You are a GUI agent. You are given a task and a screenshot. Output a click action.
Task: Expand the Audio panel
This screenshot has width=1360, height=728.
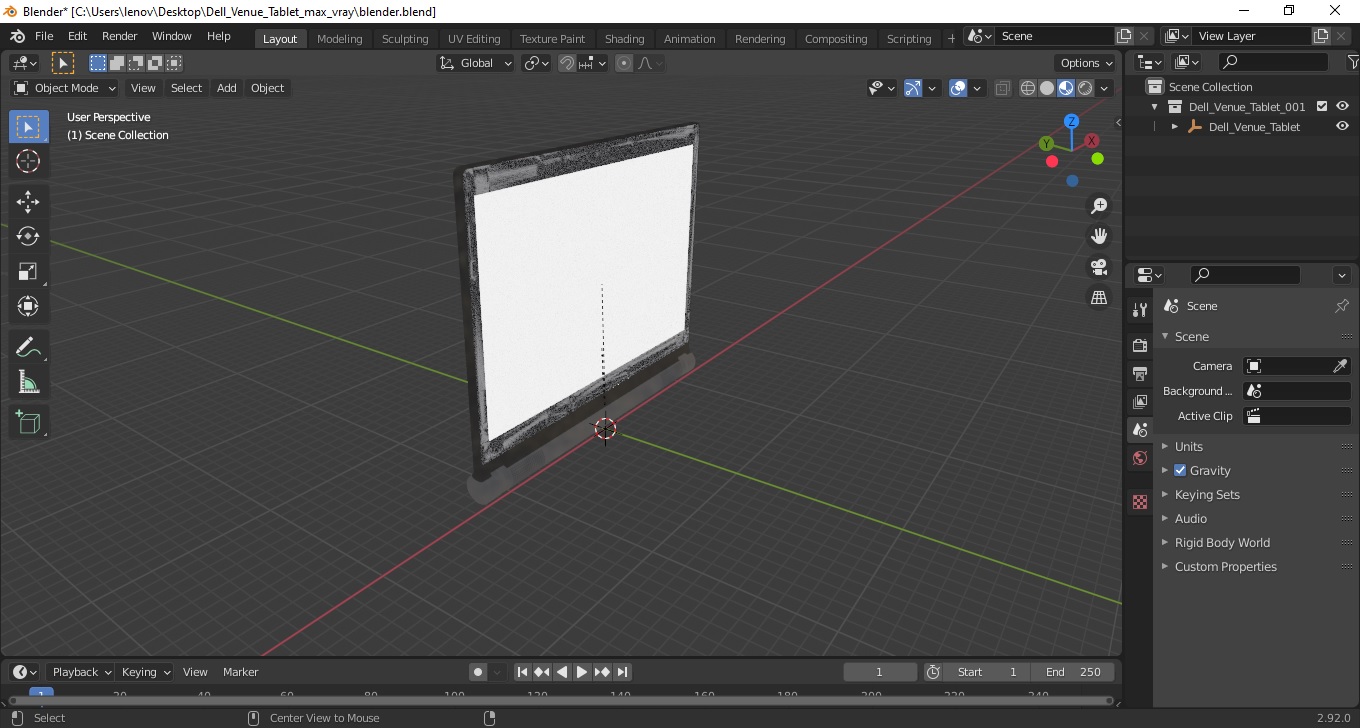click(x=1191, y=518)
